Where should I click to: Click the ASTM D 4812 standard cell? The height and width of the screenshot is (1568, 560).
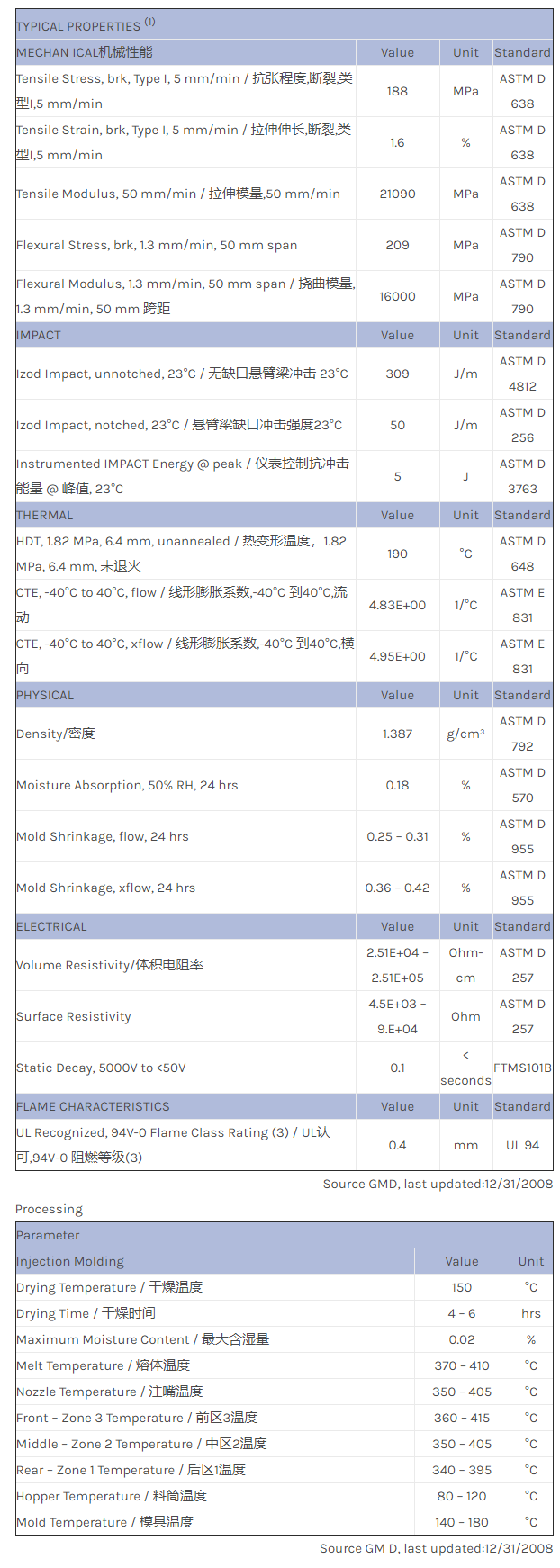(x=522, y=374)
